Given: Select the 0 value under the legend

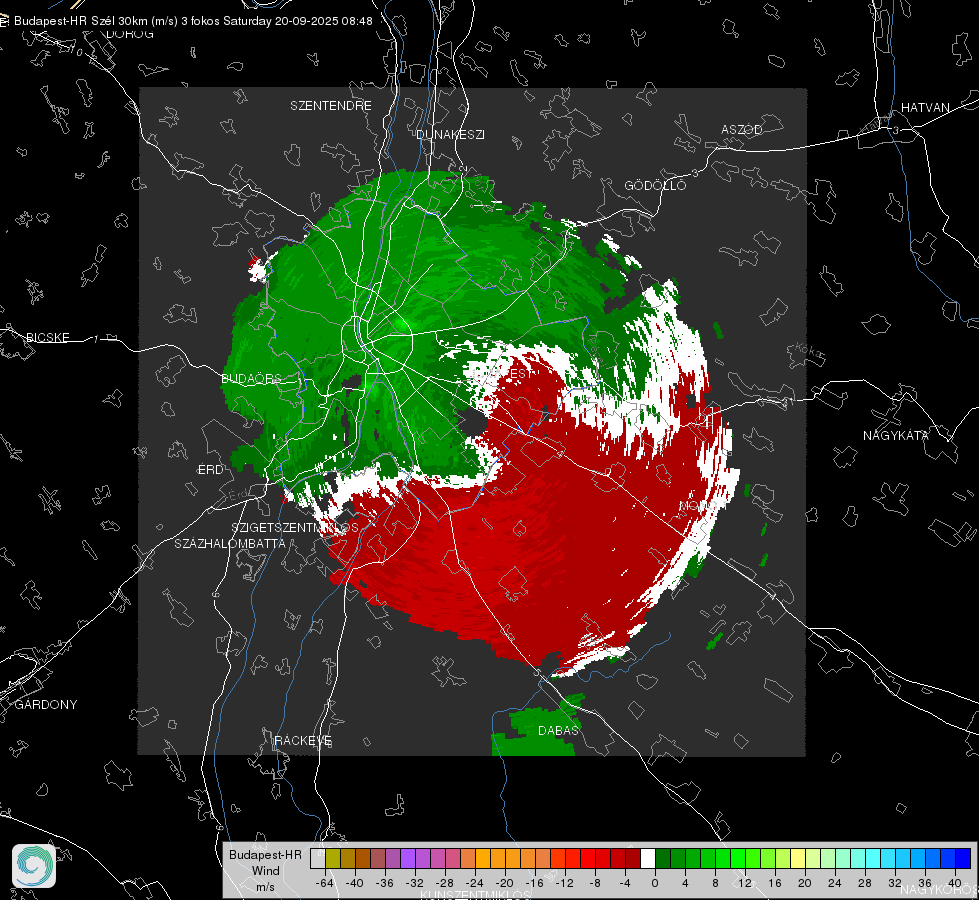Looking at the screenshot, I should pyautogui.click(x=654, y=883).
